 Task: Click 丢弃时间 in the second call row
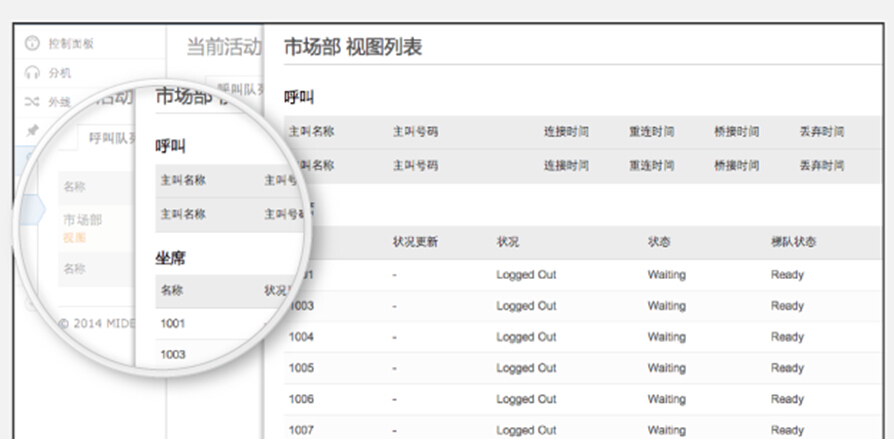tap(822, 166)
